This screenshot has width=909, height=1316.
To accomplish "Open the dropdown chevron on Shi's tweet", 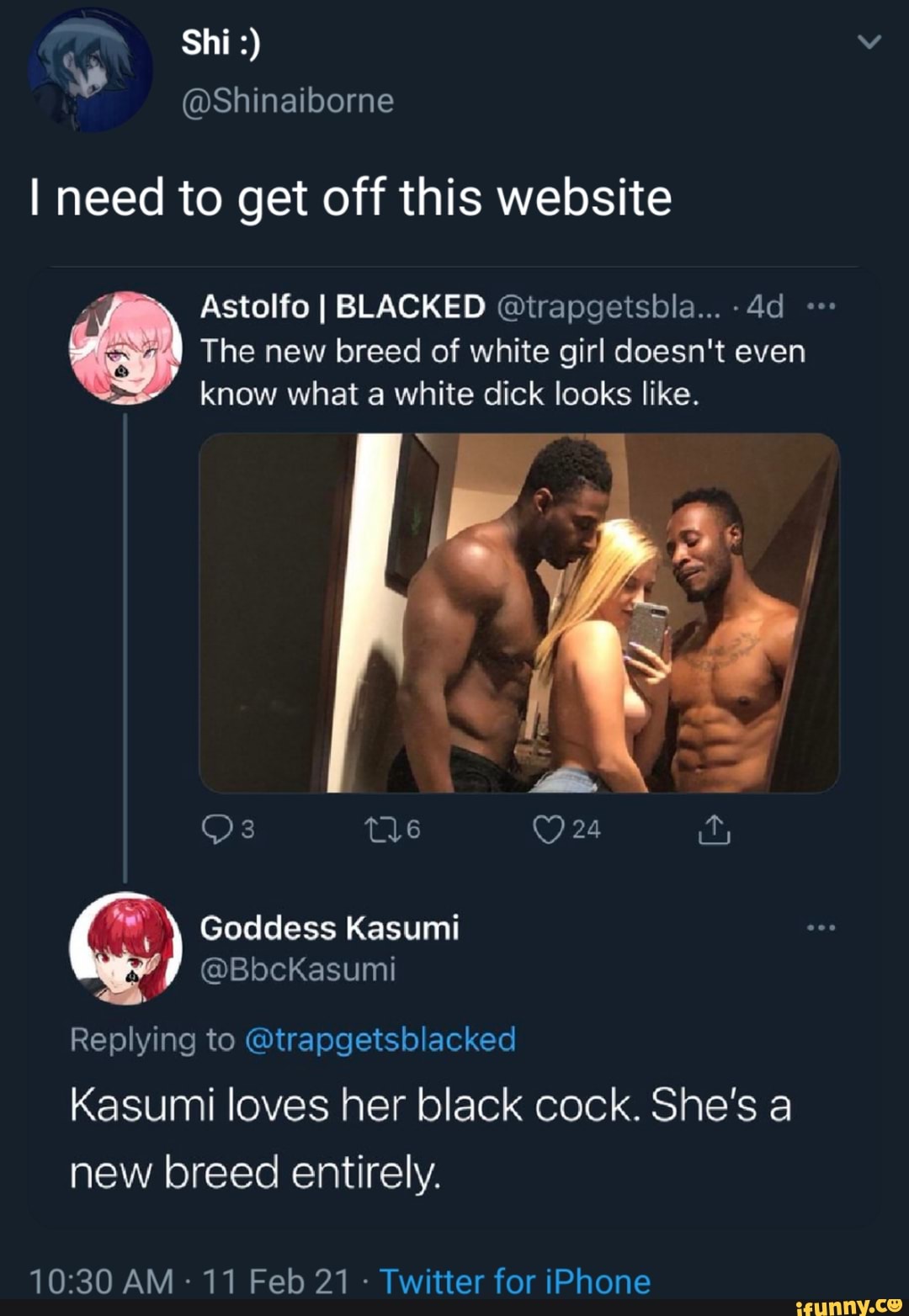I will [x=869, y=43].
